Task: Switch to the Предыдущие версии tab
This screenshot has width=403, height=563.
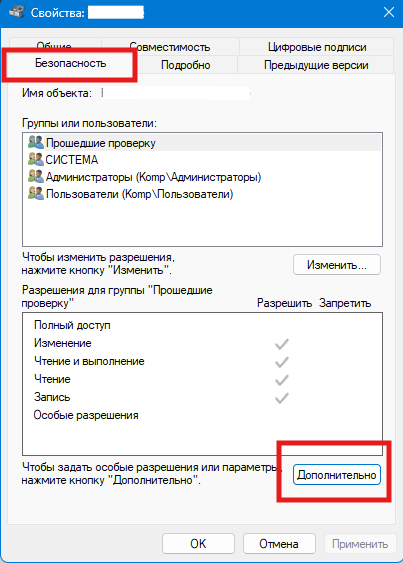Action: click(x=316, y=65)
